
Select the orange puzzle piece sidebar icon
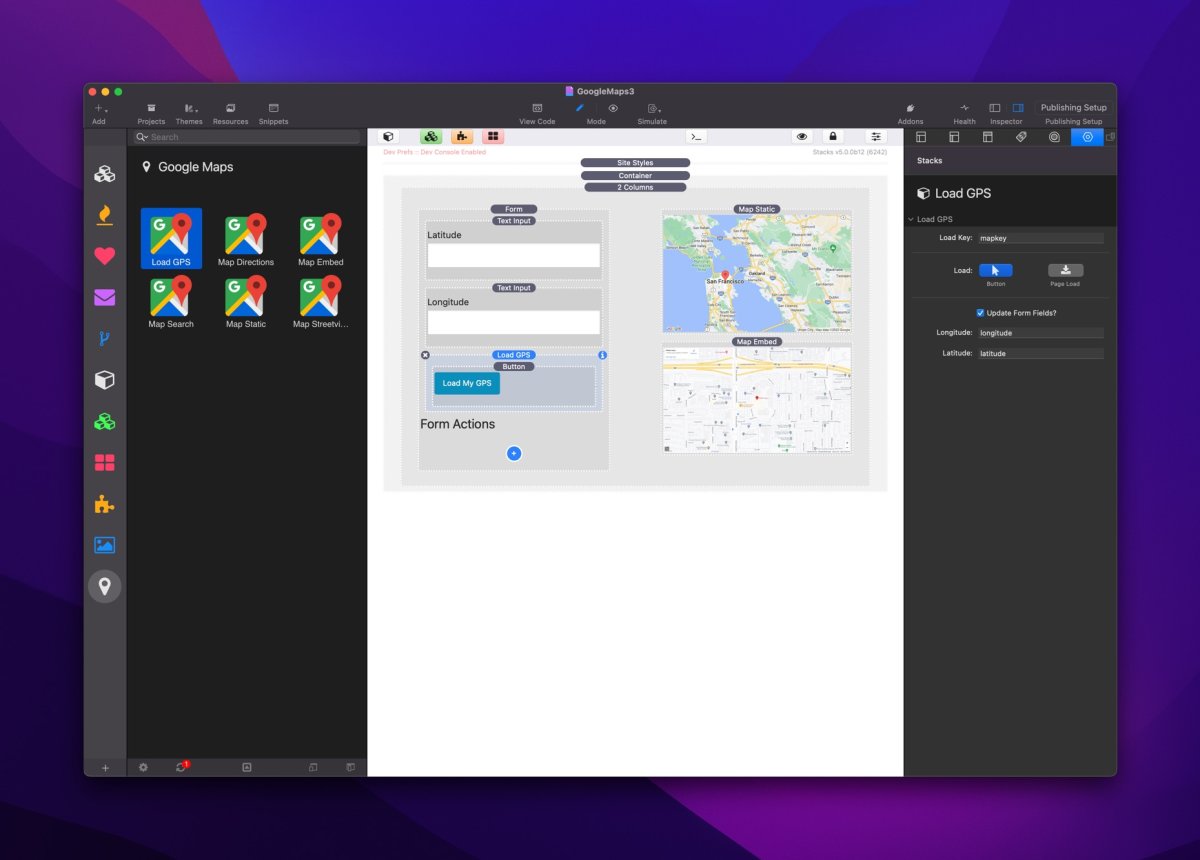(x=104, y=505)
